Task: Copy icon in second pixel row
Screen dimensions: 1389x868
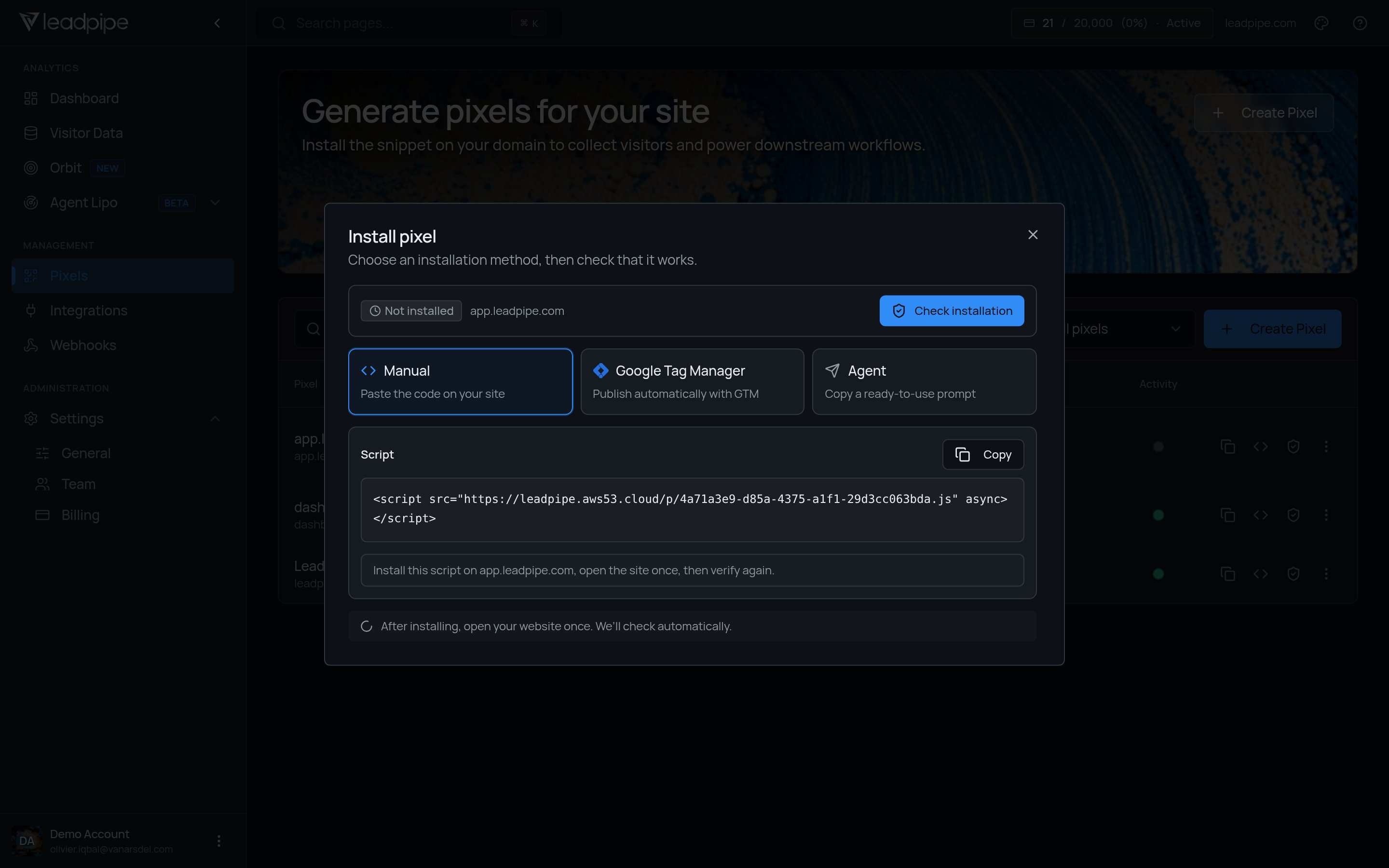Action: pos(1228,515)
